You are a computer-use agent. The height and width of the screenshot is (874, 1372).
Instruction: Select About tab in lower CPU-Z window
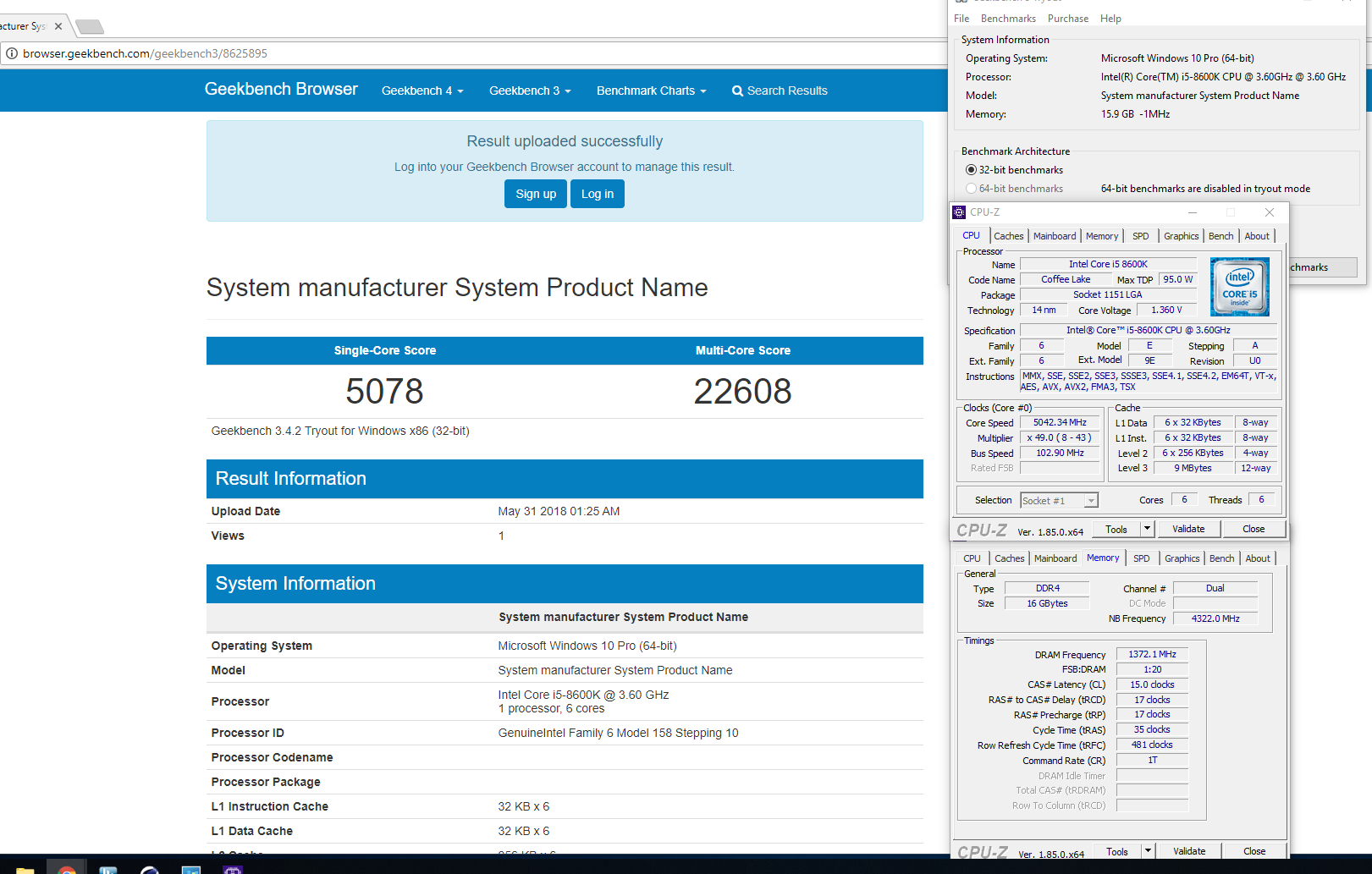[x=1258, y=558]
